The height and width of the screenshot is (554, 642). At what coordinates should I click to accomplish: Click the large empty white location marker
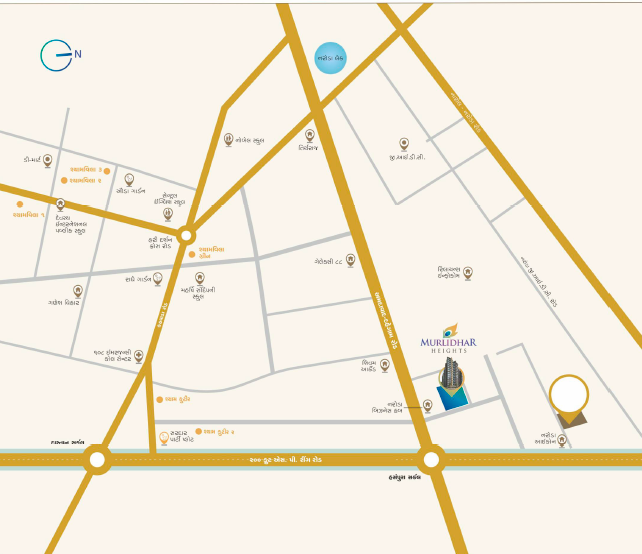coord(569,395)
